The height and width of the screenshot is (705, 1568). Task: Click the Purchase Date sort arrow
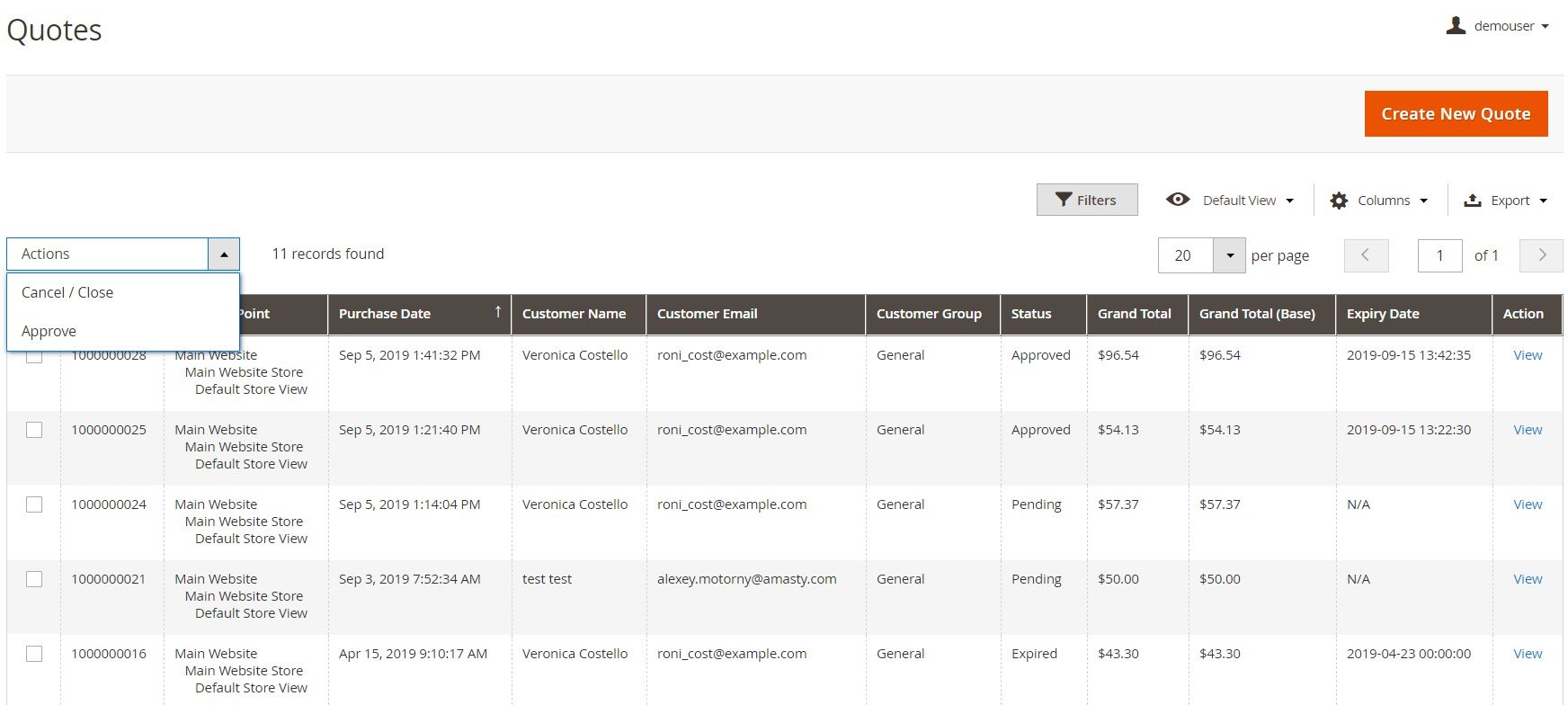pyautogui.click(x=497, y=312)
